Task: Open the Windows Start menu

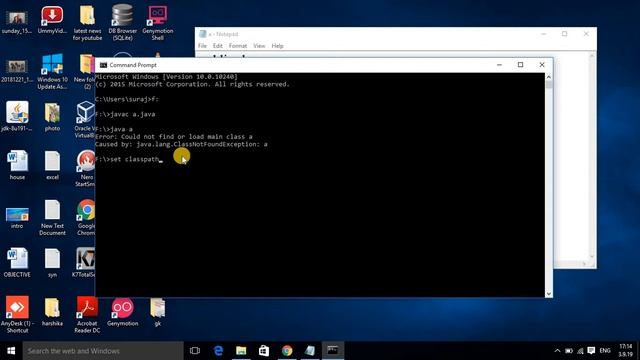Action: coord(11,351)
